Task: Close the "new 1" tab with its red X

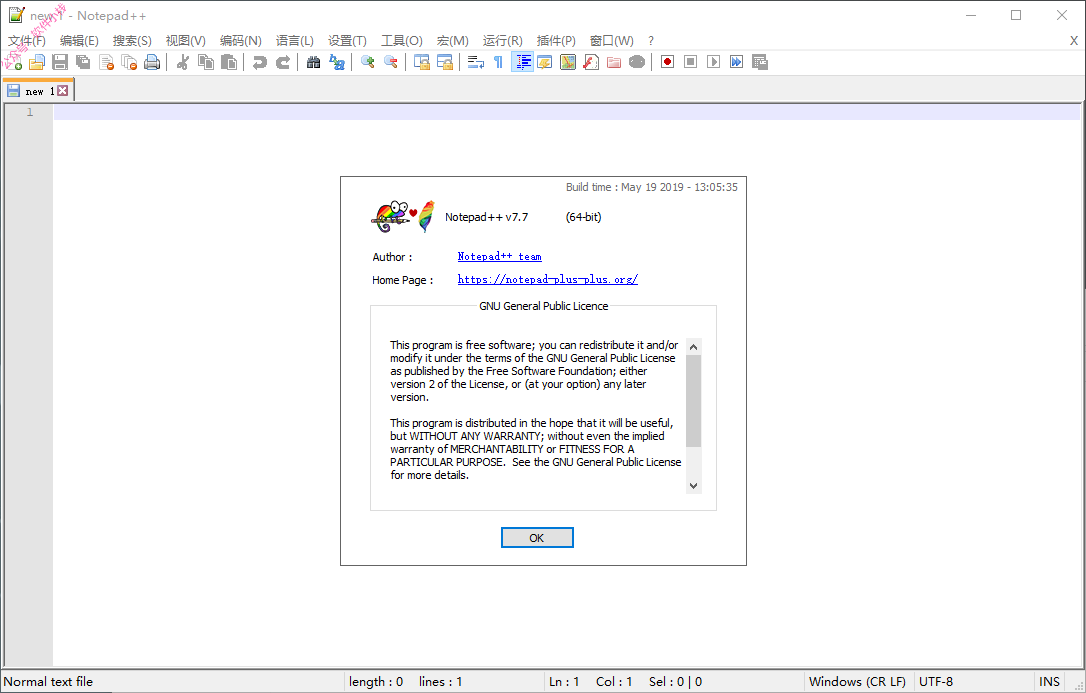Action: [x=62, y=91]
